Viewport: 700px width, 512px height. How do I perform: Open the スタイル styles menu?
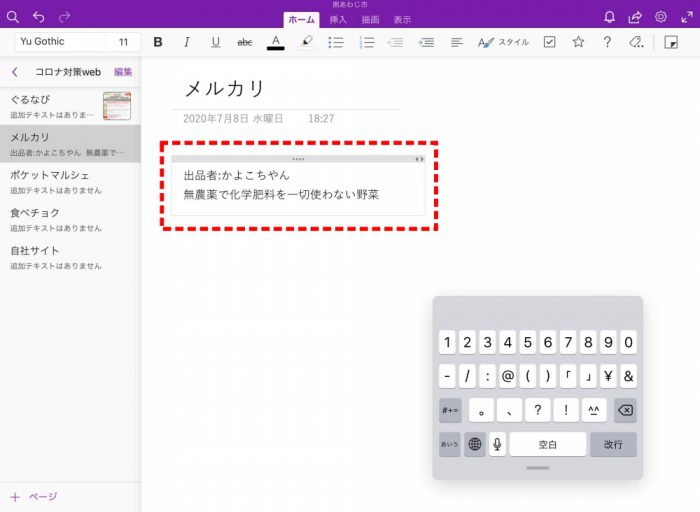[503, 42]
